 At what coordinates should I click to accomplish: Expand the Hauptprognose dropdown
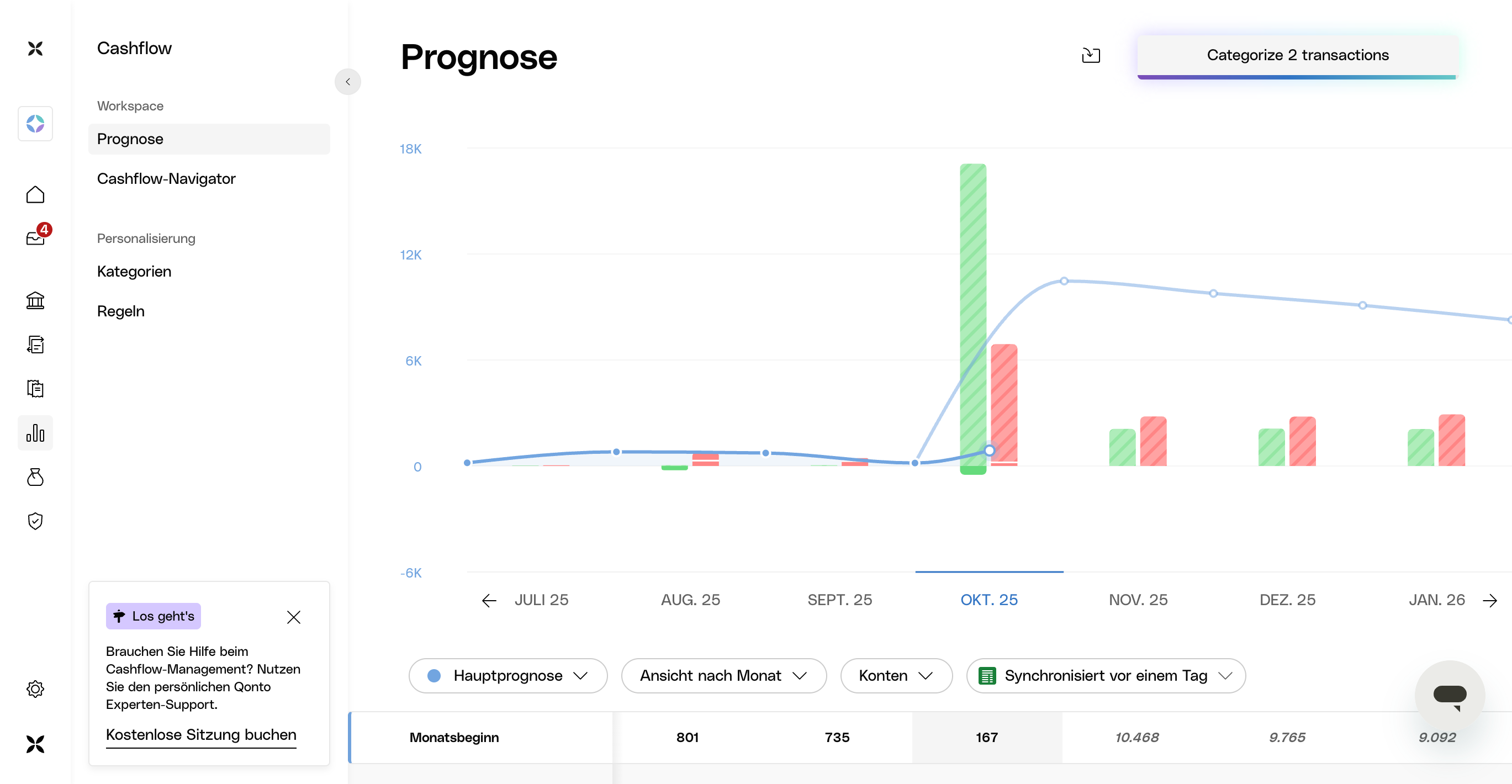tap(507, 675)
